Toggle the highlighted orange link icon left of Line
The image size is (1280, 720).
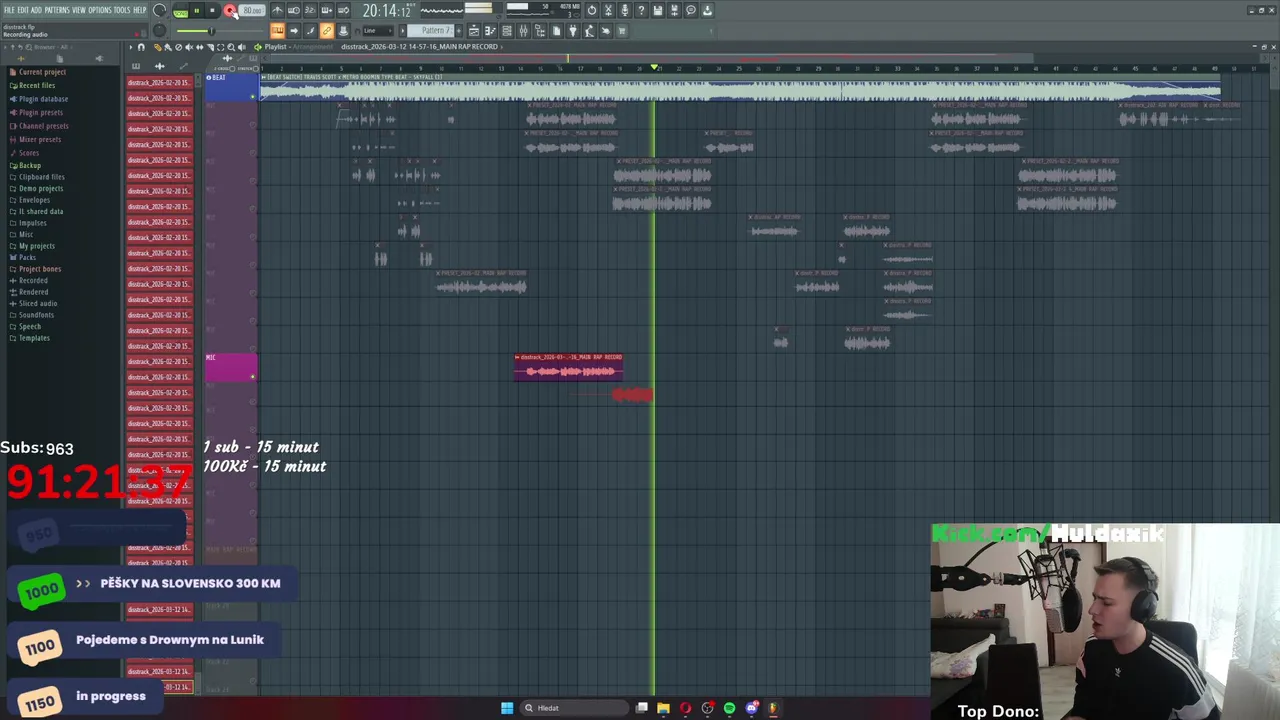click(327, 31)
